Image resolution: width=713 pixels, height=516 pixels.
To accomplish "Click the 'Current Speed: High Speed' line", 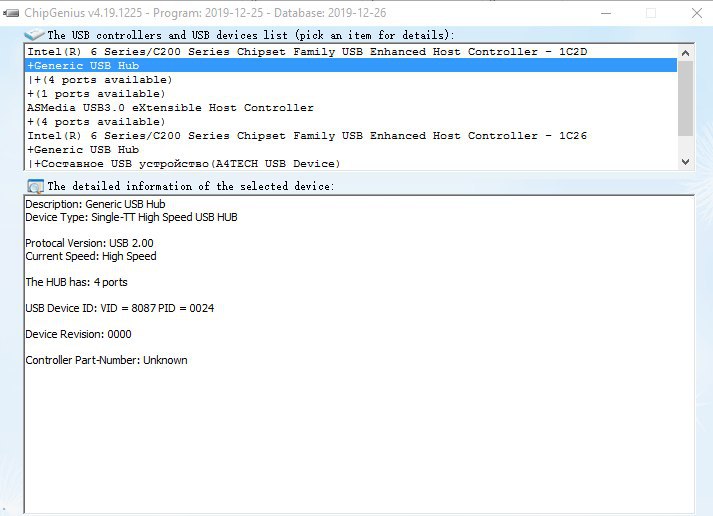I will pos(91,256).
